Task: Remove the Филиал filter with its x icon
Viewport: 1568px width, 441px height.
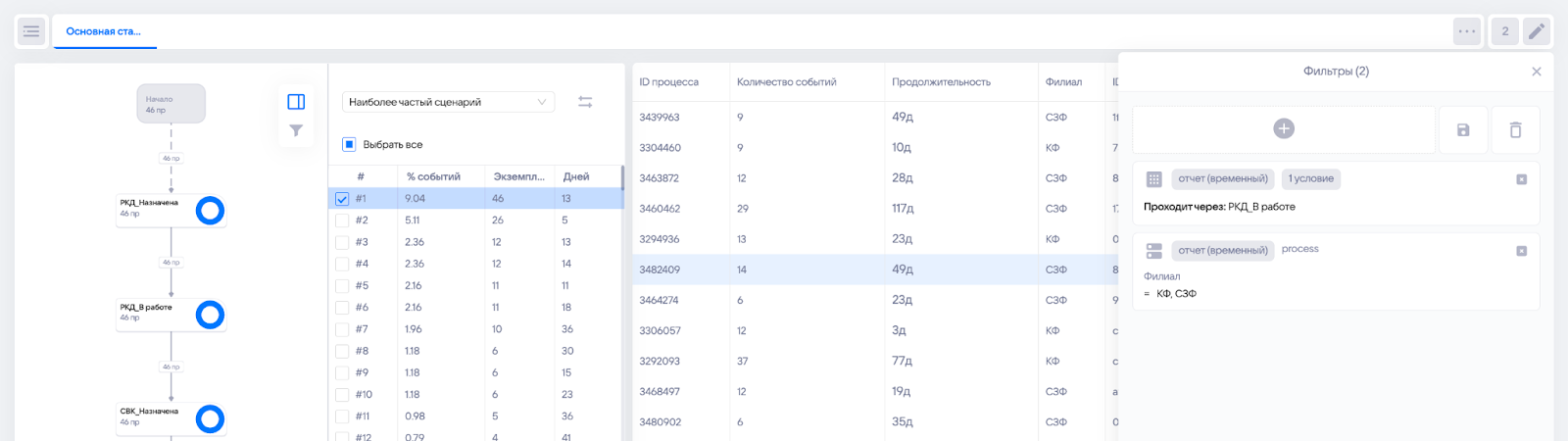Action: coord(1521,251)
